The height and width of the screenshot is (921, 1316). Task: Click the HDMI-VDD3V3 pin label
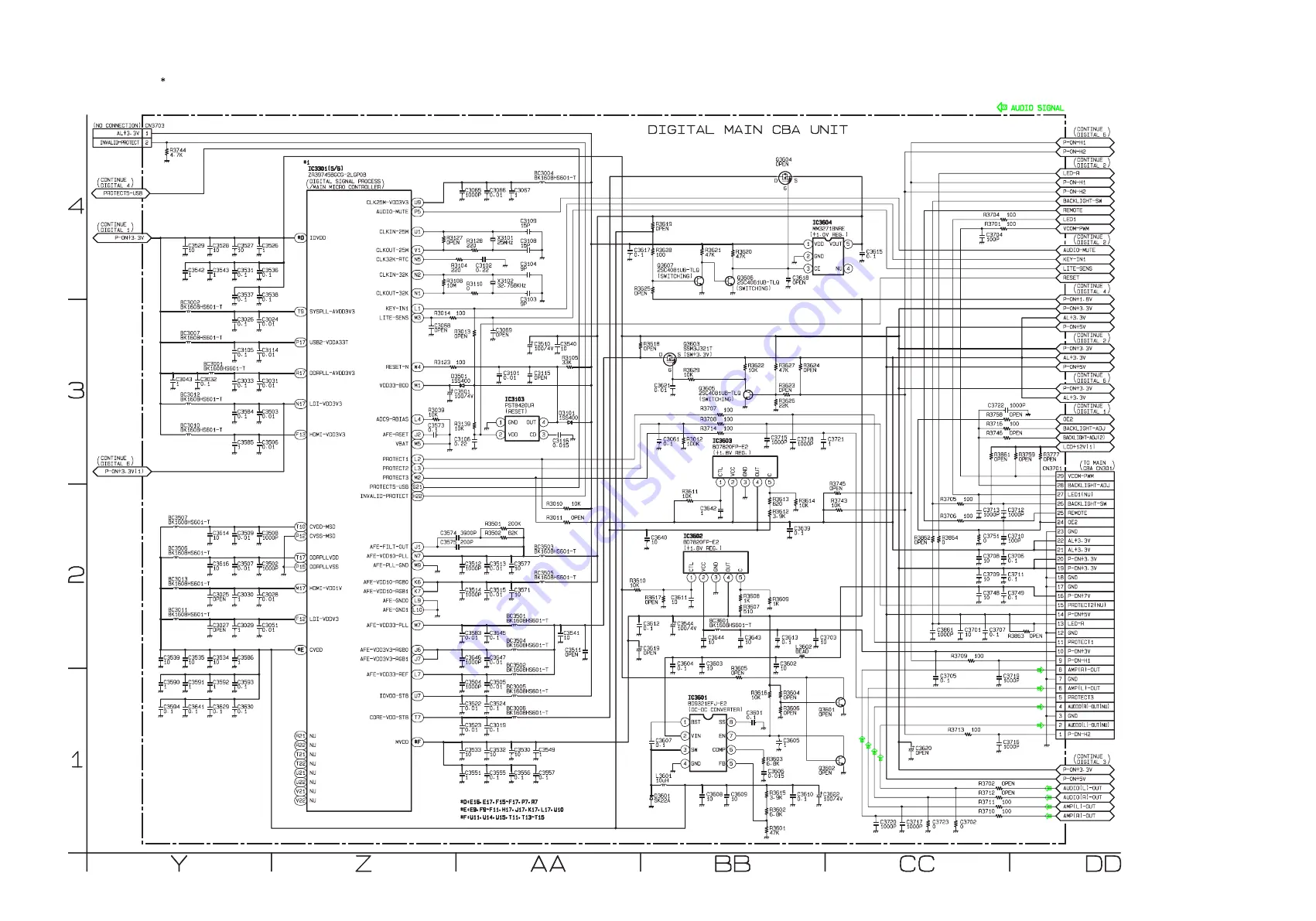(327, 435)
